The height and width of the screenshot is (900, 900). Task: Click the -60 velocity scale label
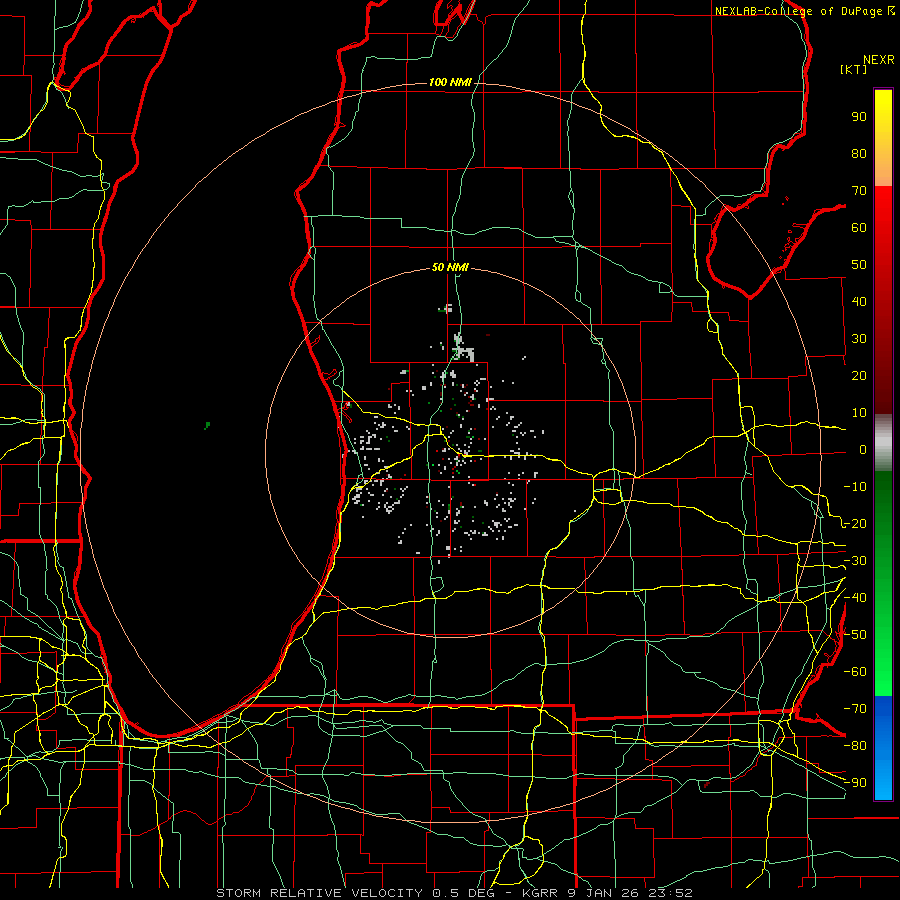click(855, 672)
